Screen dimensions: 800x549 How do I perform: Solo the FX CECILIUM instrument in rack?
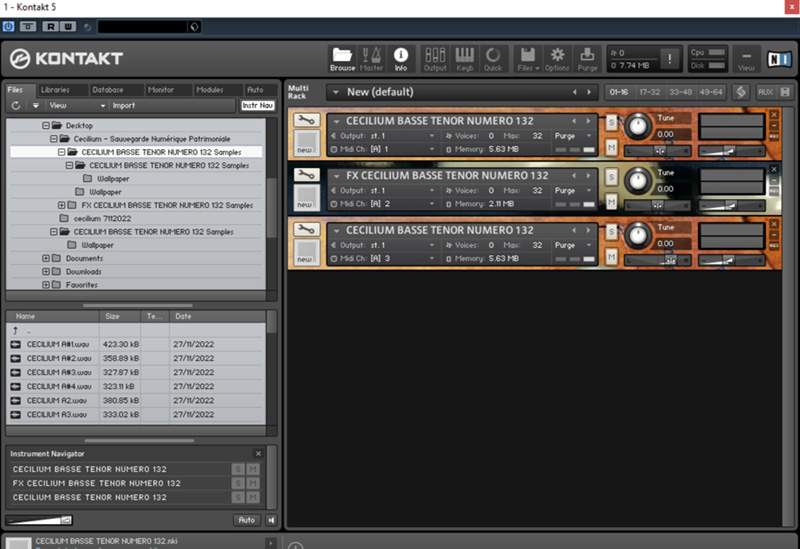click(x=611, y=177)
